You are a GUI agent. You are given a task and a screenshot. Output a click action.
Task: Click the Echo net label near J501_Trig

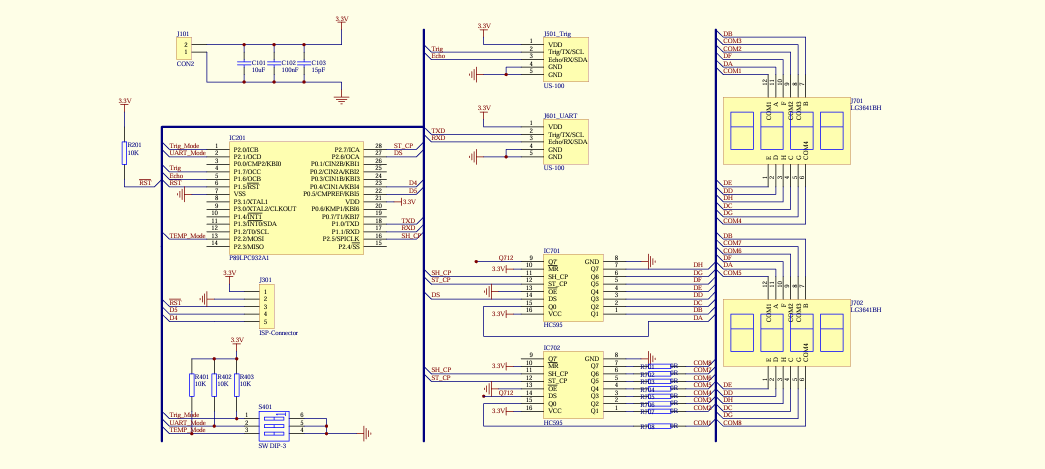point(438,56)
